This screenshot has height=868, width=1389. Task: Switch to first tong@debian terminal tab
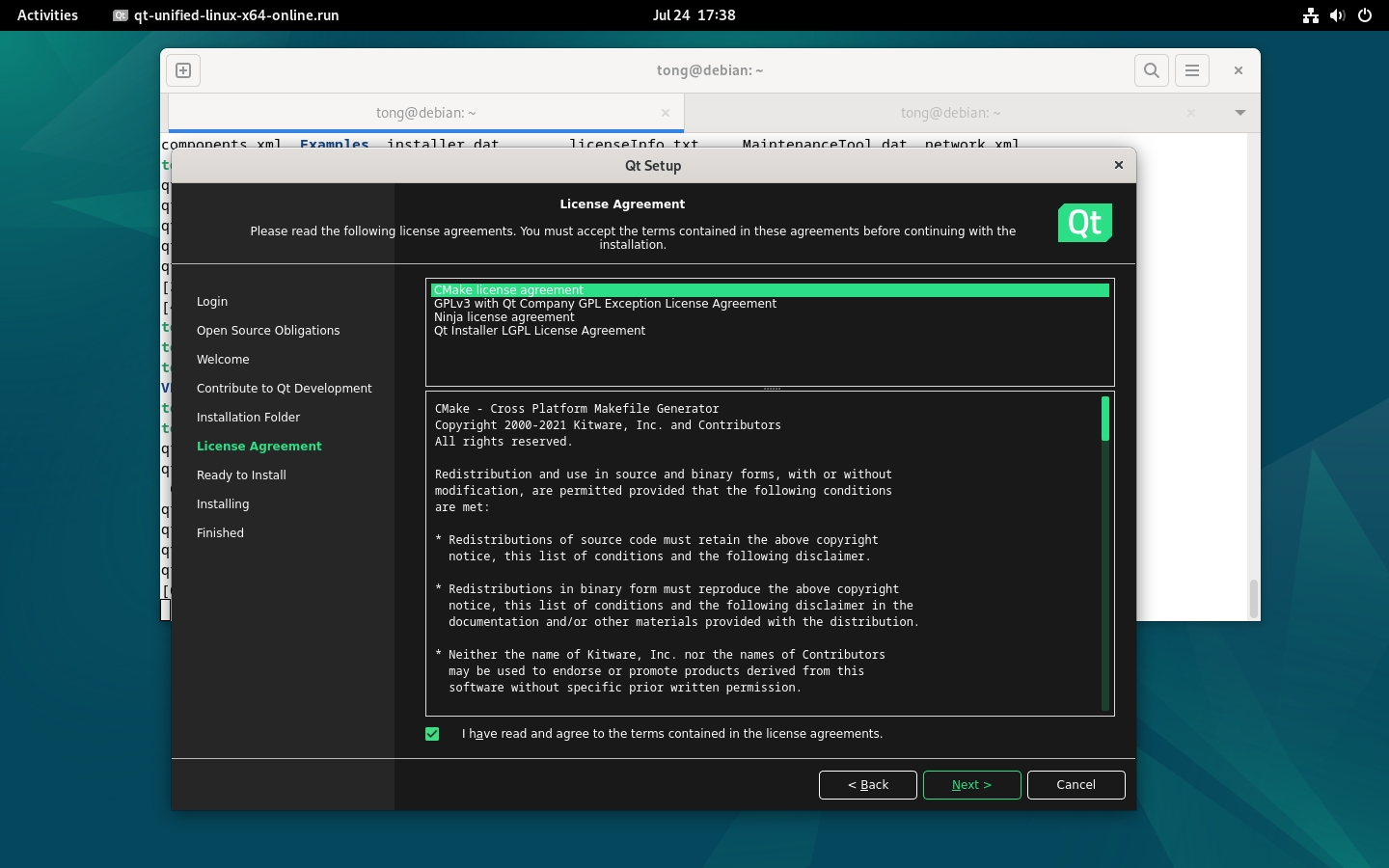click(x=425, y=113)
